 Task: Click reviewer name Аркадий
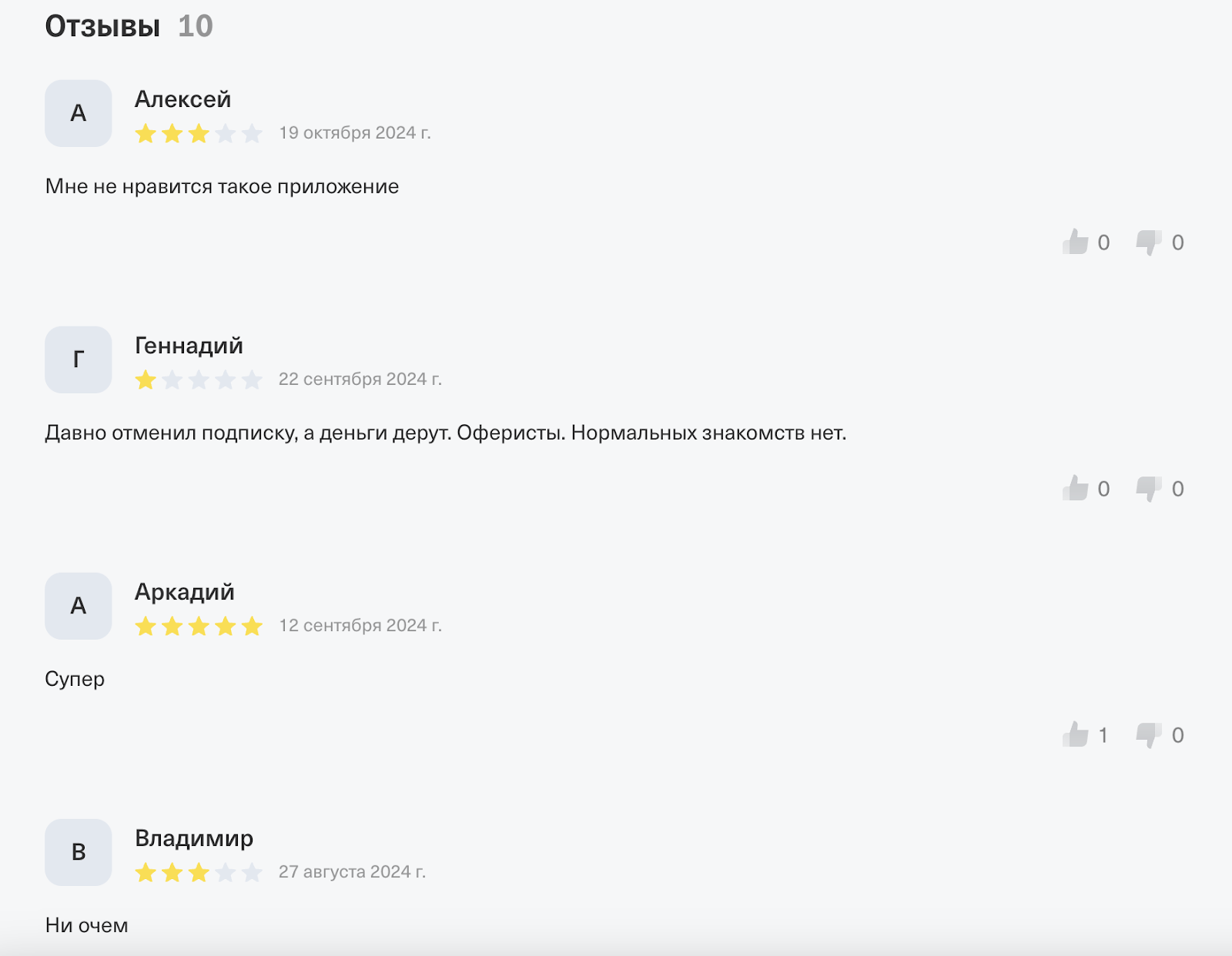184,592
